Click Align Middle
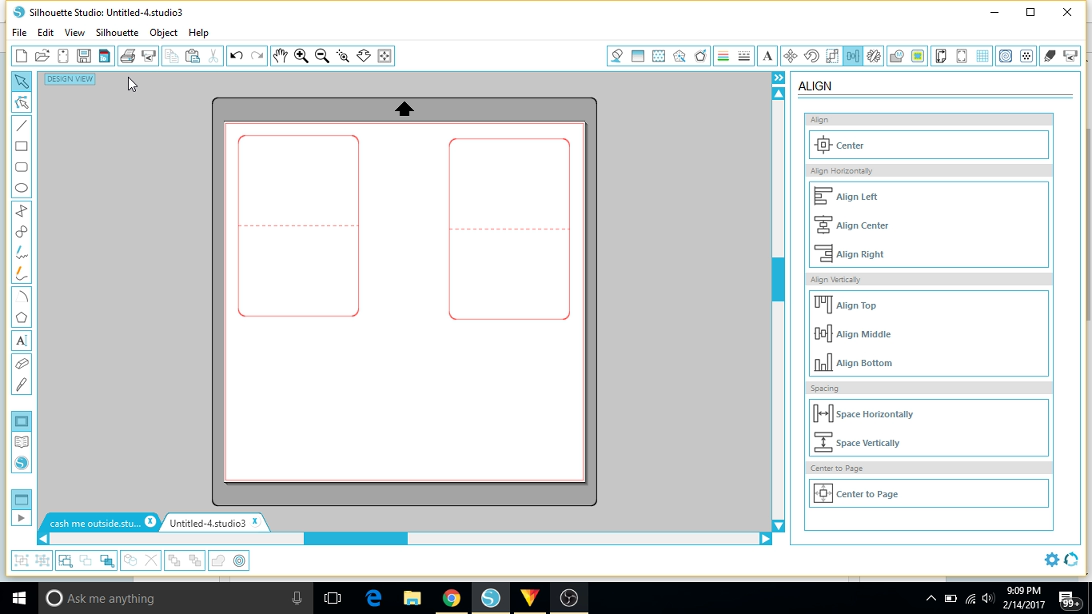1092x614 pixels. tap(928, 333)
